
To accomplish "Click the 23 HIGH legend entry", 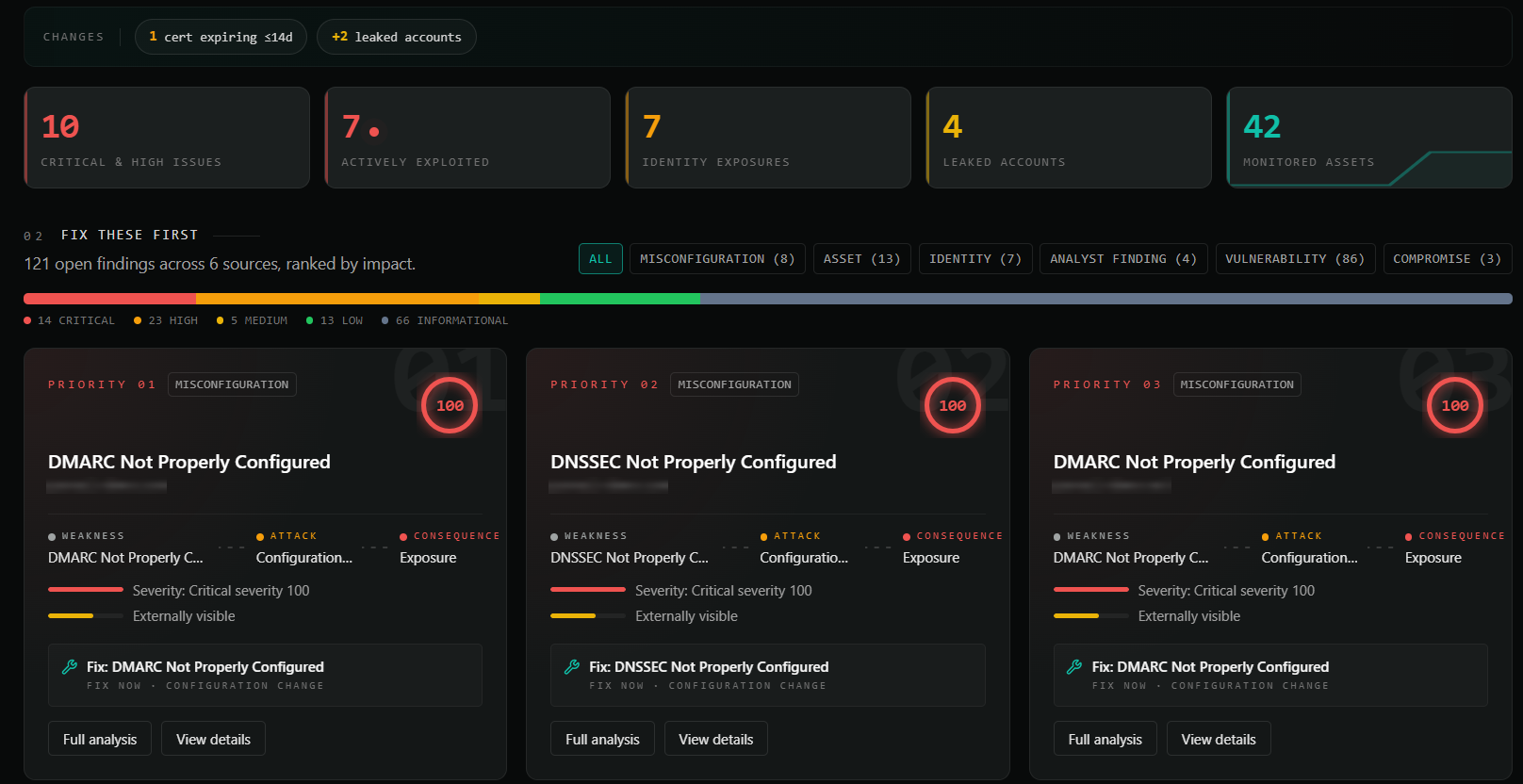I will click(166, 320).
